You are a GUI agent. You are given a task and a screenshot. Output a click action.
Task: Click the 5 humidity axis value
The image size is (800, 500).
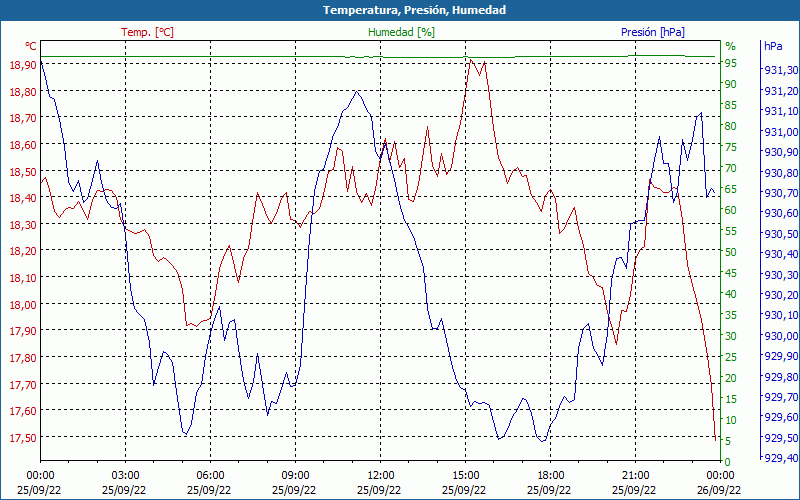point(728,441)
